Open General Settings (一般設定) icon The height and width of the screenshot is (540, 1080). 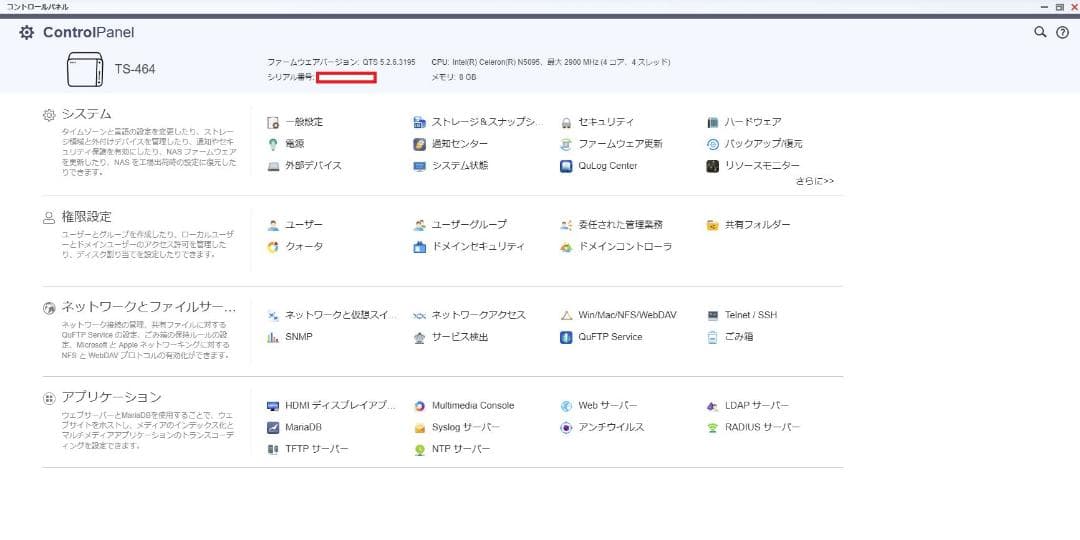(273, 123)
